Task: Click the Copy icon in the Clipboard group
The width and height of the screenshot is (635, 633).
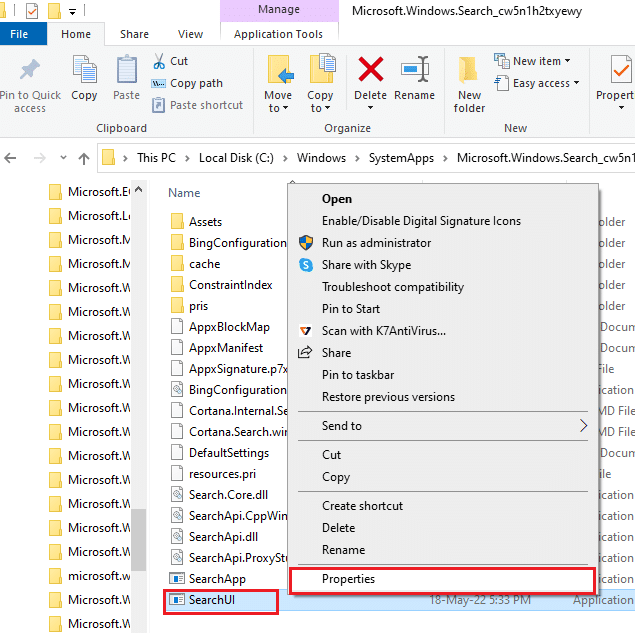Action: (84, 70)
